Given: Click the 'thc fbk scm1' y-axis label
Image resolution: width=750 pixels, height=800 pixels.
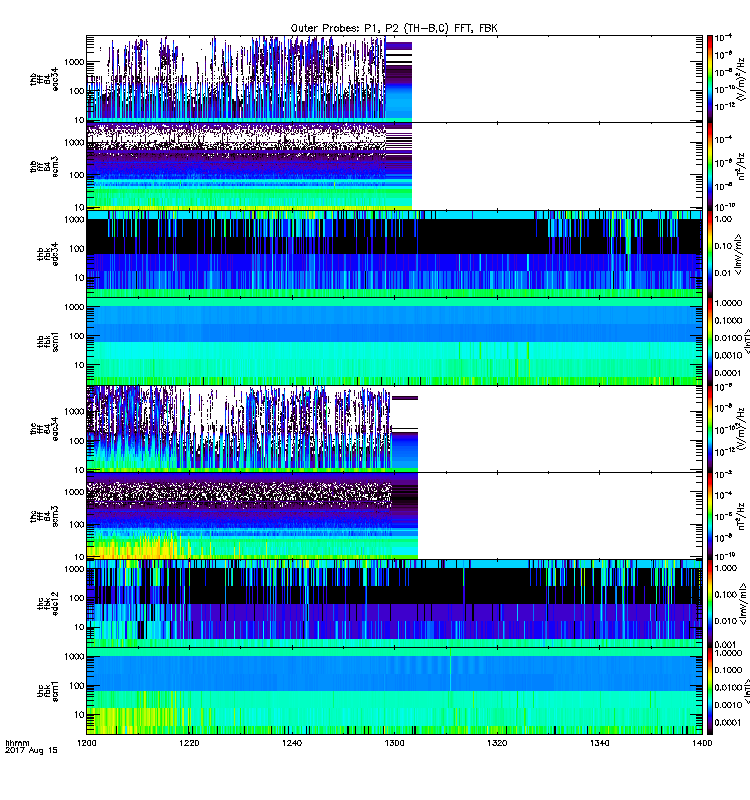Looking at the screenshot, I should pos(48,691).
